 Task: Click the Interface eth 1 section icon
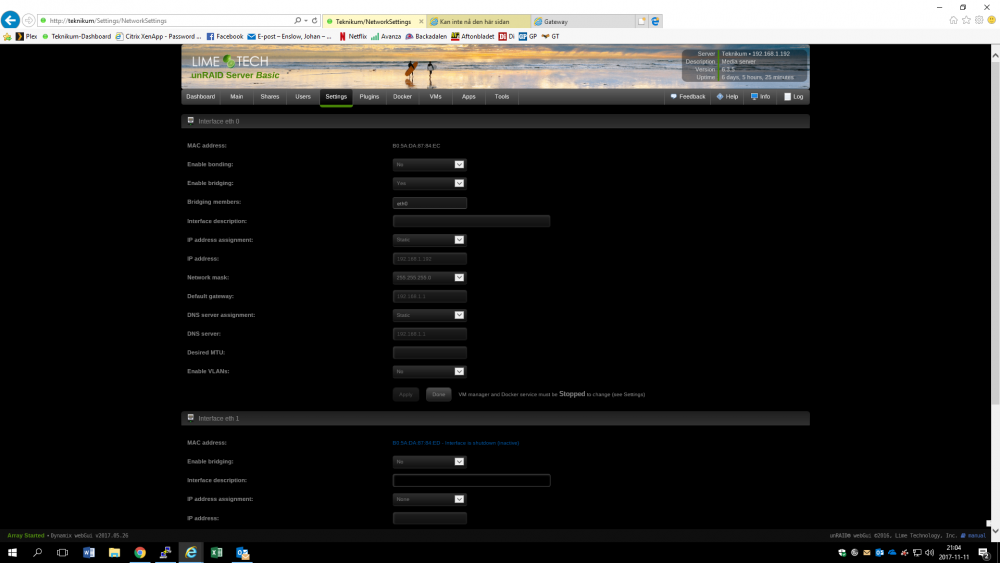[191, 418]
